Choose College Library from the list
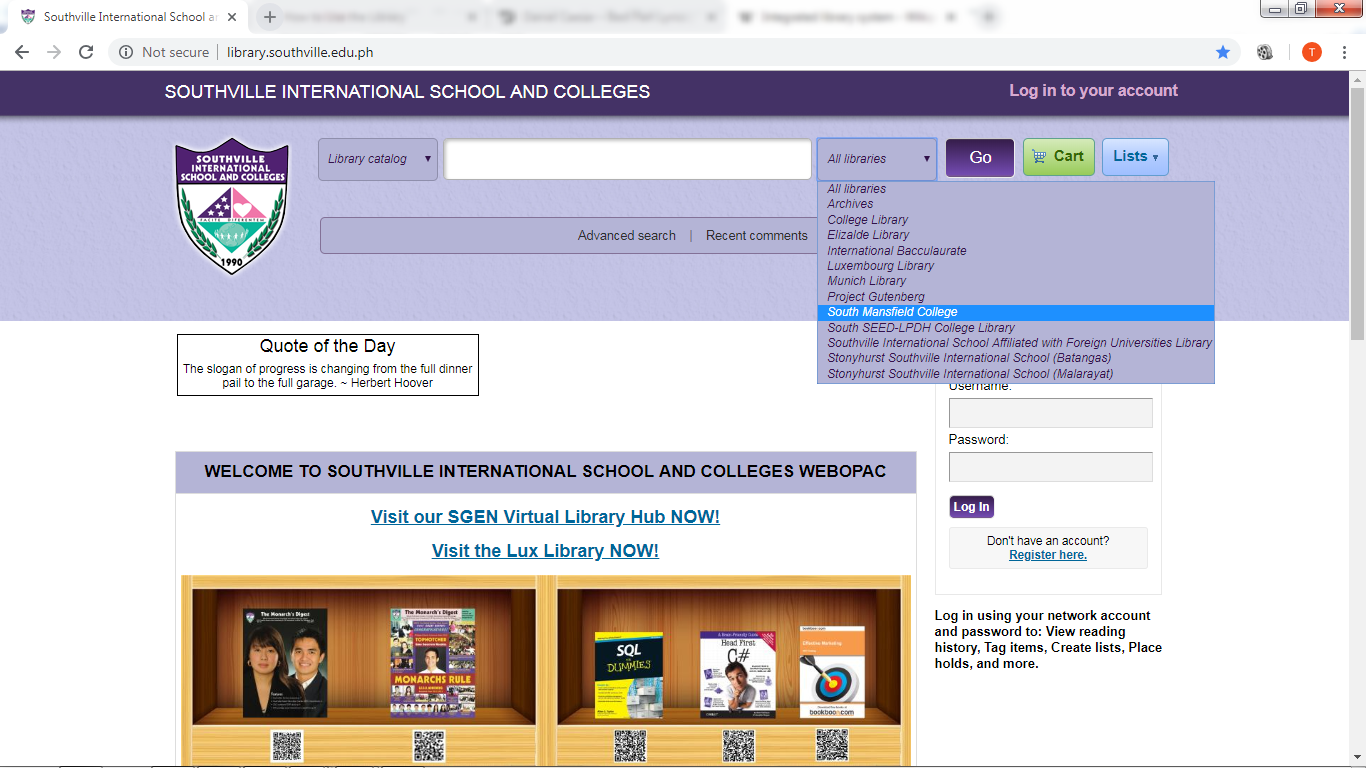 (1015, 220)
